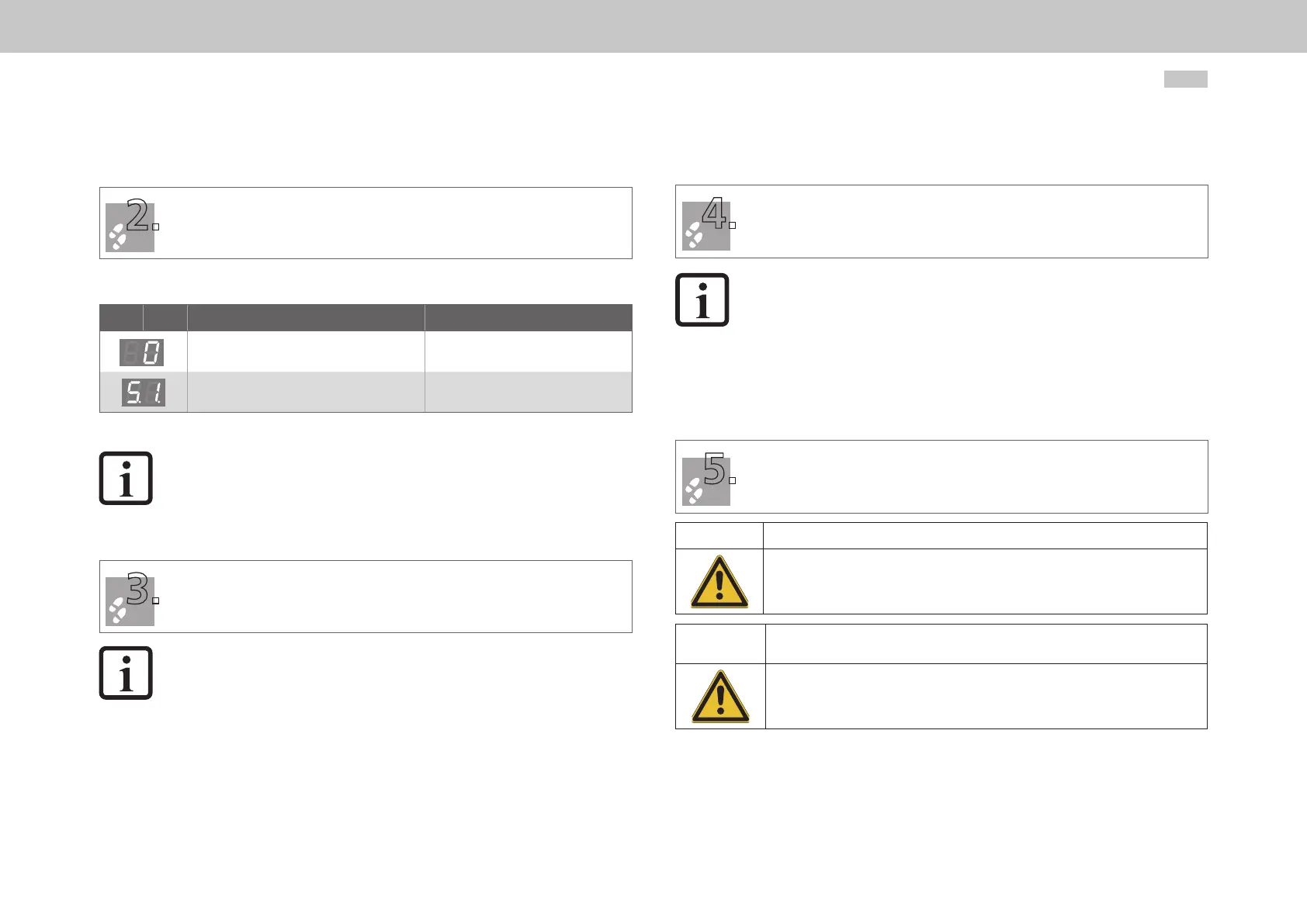
Task: Open the info icon under step 3
Action: pos(126,673)
